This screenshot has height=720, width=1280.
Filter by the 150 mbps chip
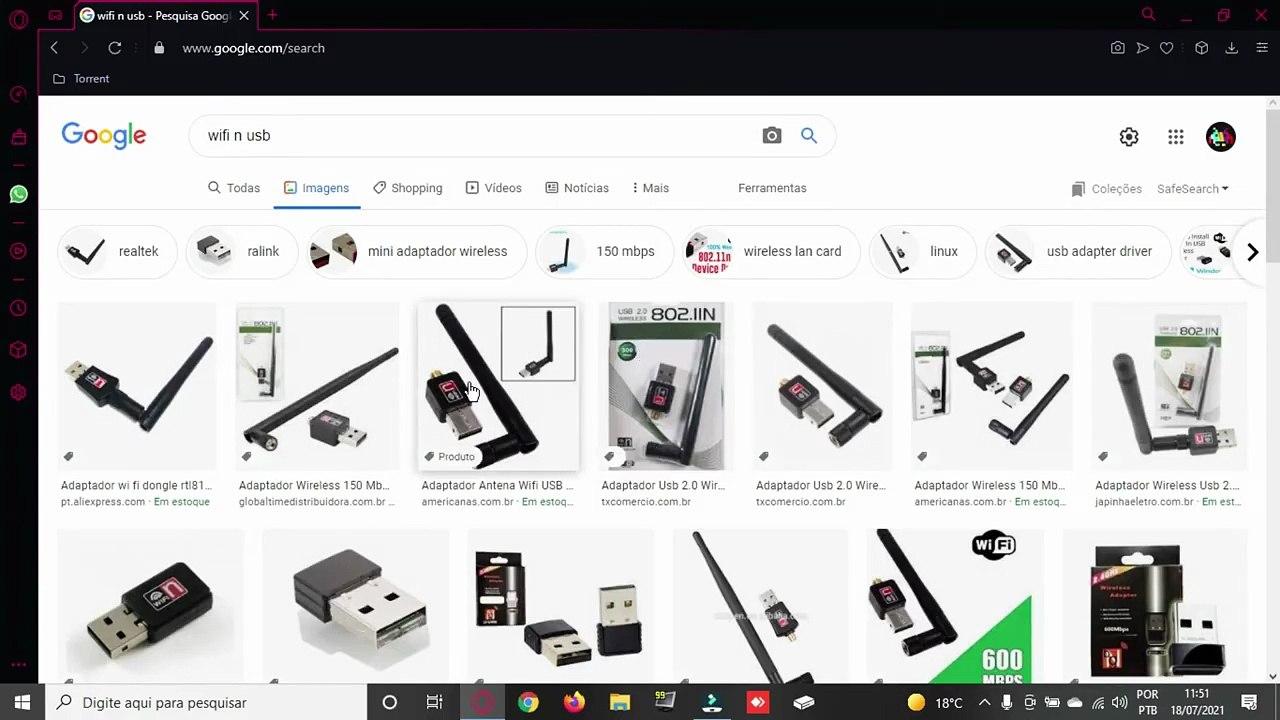click(x=603, y=251)
